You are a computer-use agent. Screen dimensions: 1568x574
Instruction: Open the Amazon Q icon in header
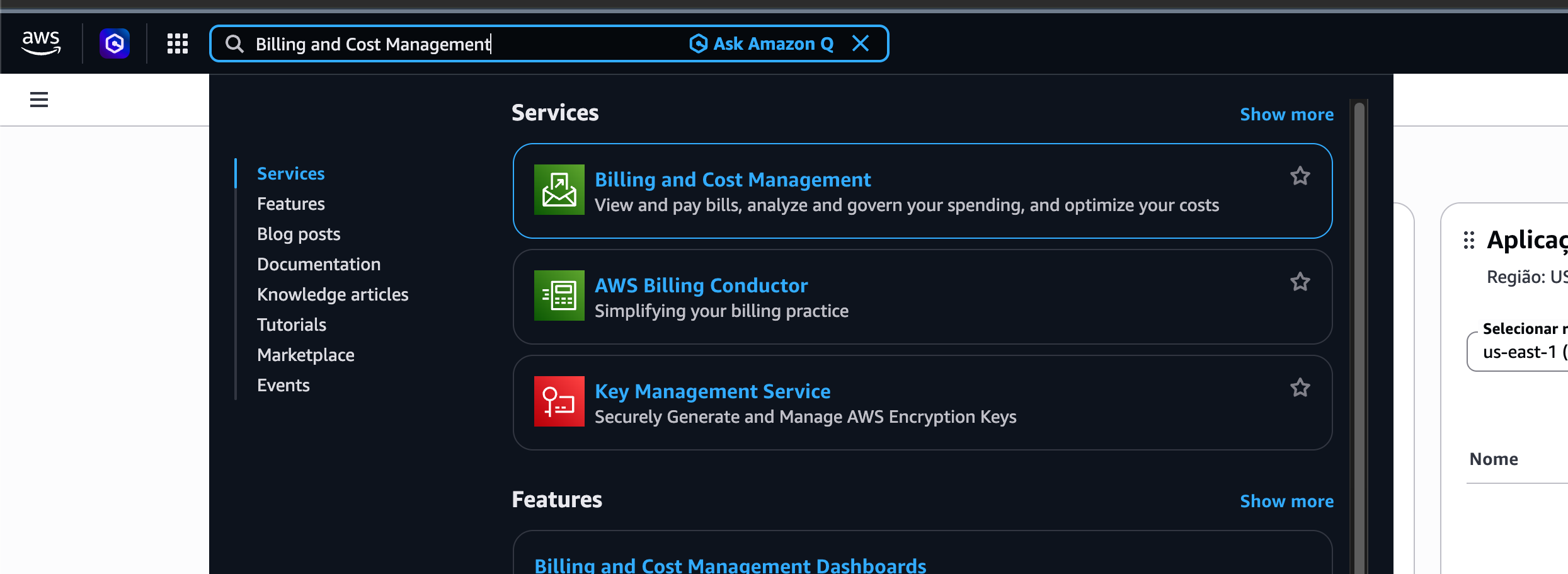coord(115,43)
